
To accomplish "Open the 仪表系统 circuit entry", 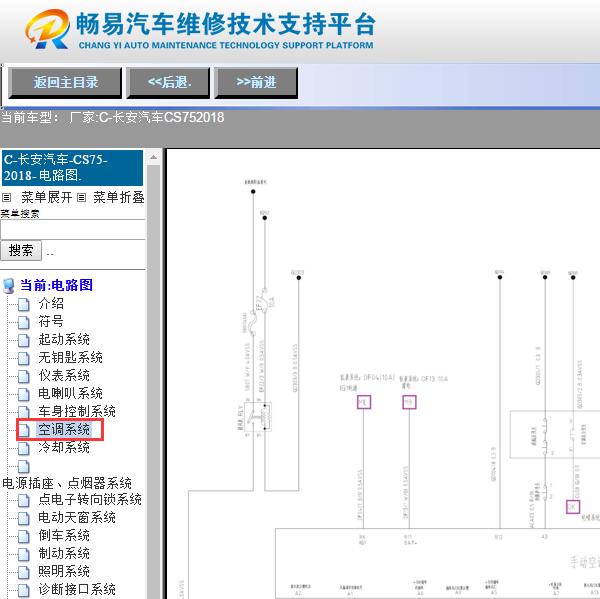I will pyautogui.click(x=64, y=375).
